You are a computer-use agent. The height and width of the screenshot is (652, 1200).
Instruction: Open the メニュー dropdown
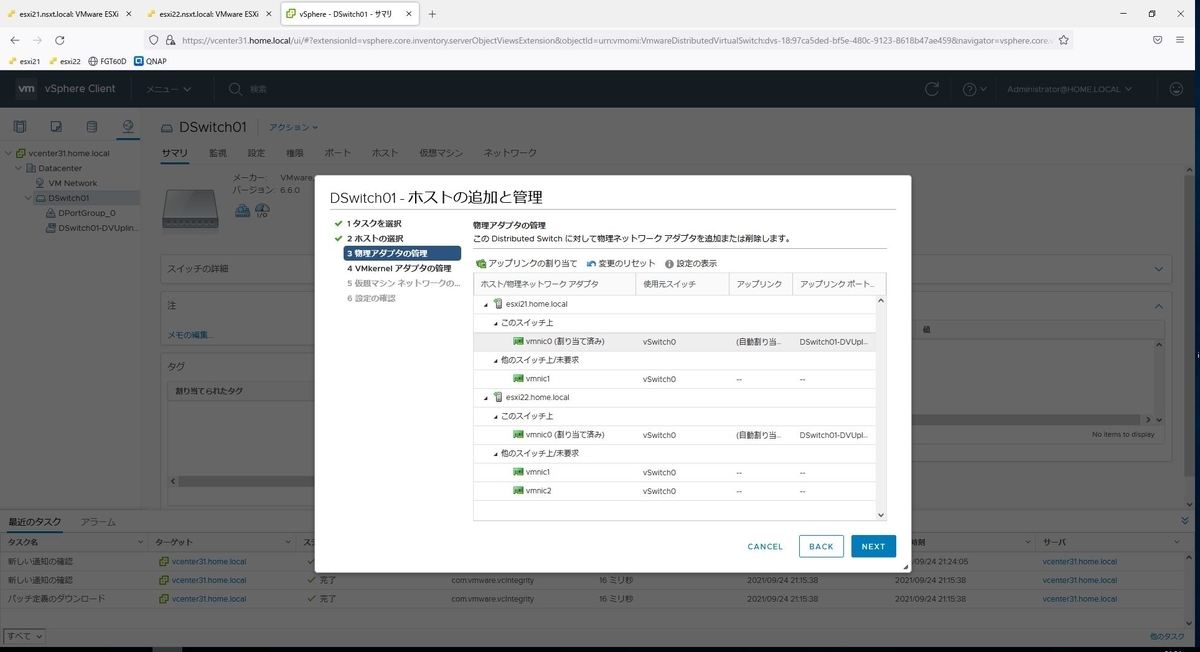coord(168,89)
